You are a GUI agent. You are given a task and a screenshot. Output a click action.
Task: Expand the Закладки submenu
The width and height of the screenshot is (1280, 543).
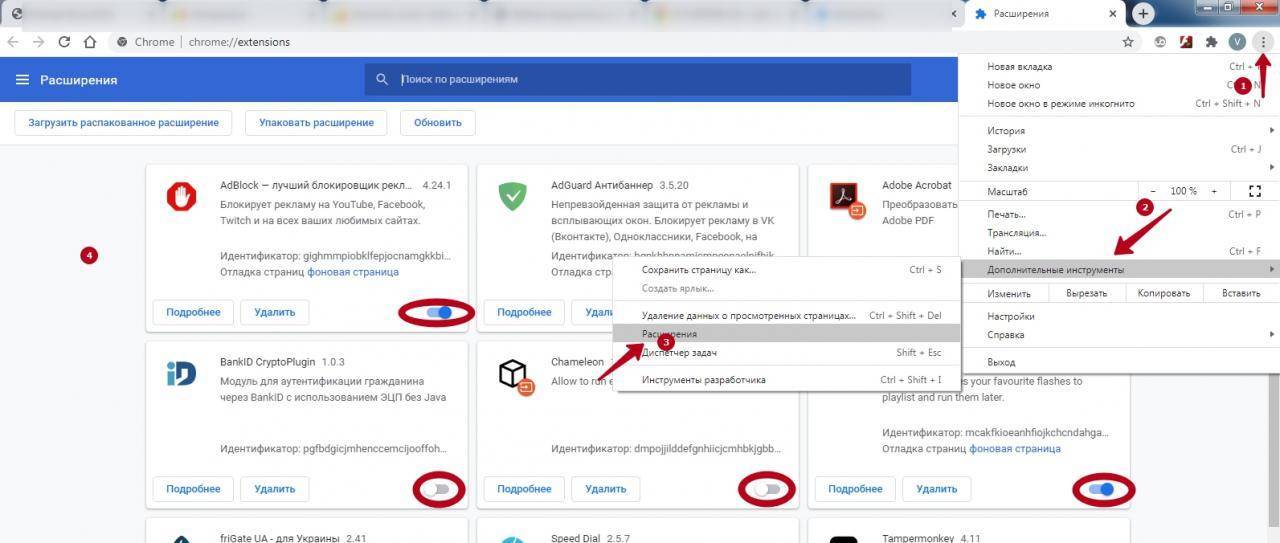pos(1118,167)
